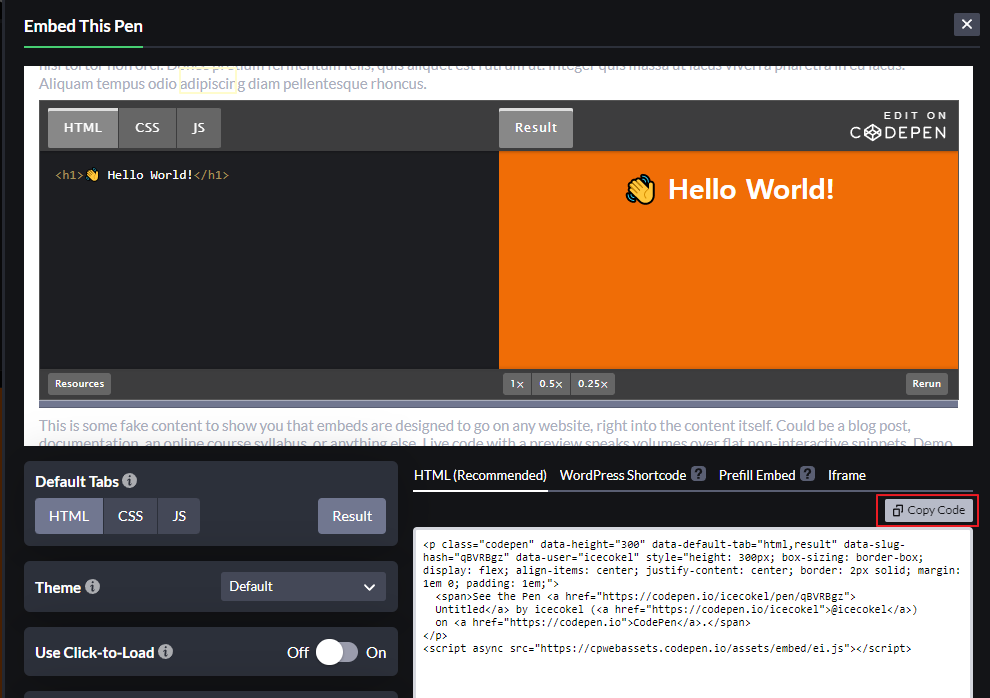Click the Copy Code button
Screen dimensions: 990x698
[x=928, y=510]
